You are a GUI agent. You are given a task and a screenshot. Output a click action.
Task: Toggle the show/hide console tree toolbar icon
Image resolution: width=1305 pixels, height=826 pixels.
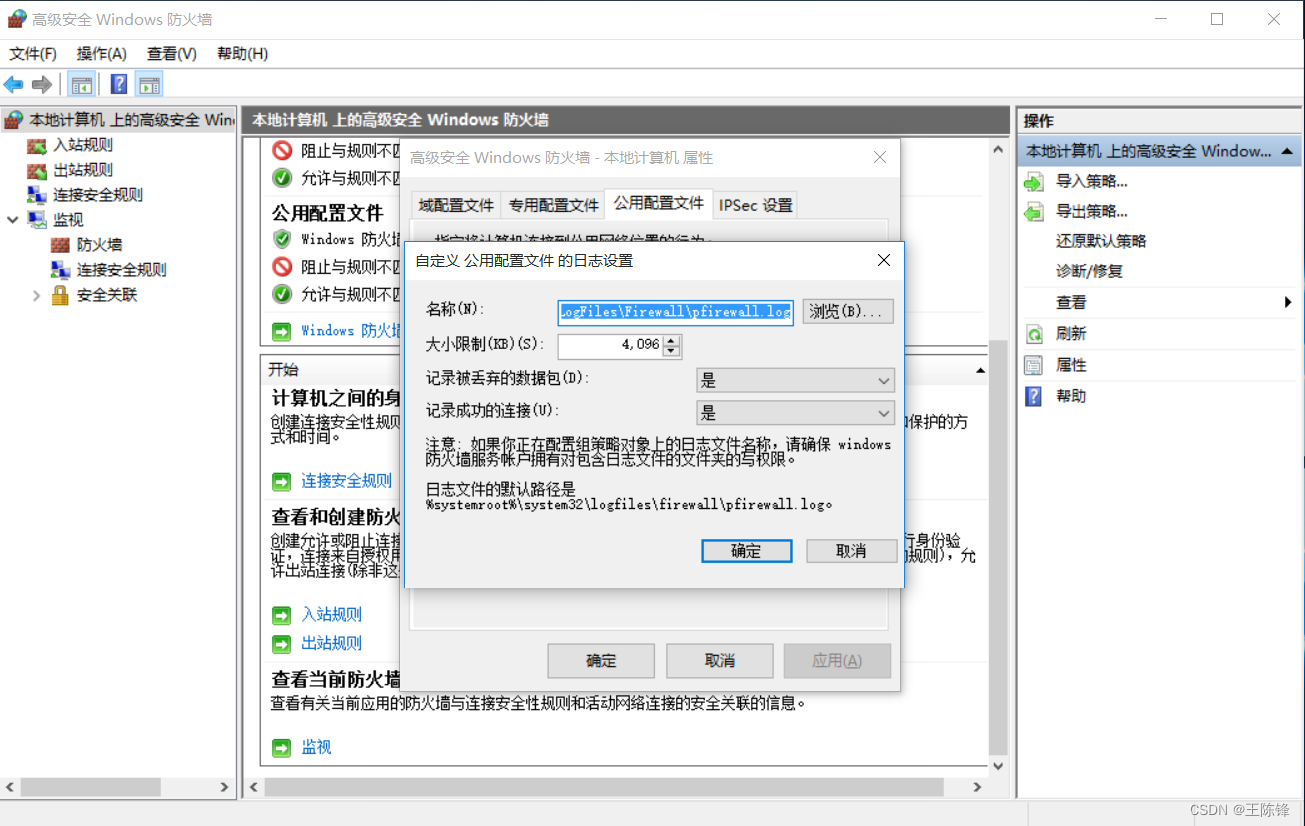click(82, 83)
